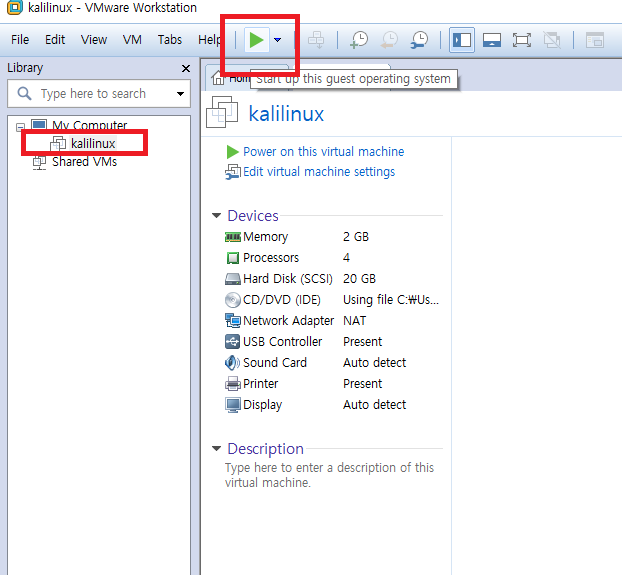This screenshot has width=622, height=575.
Task: Collapse the Devices section
Action: [216, 216]
